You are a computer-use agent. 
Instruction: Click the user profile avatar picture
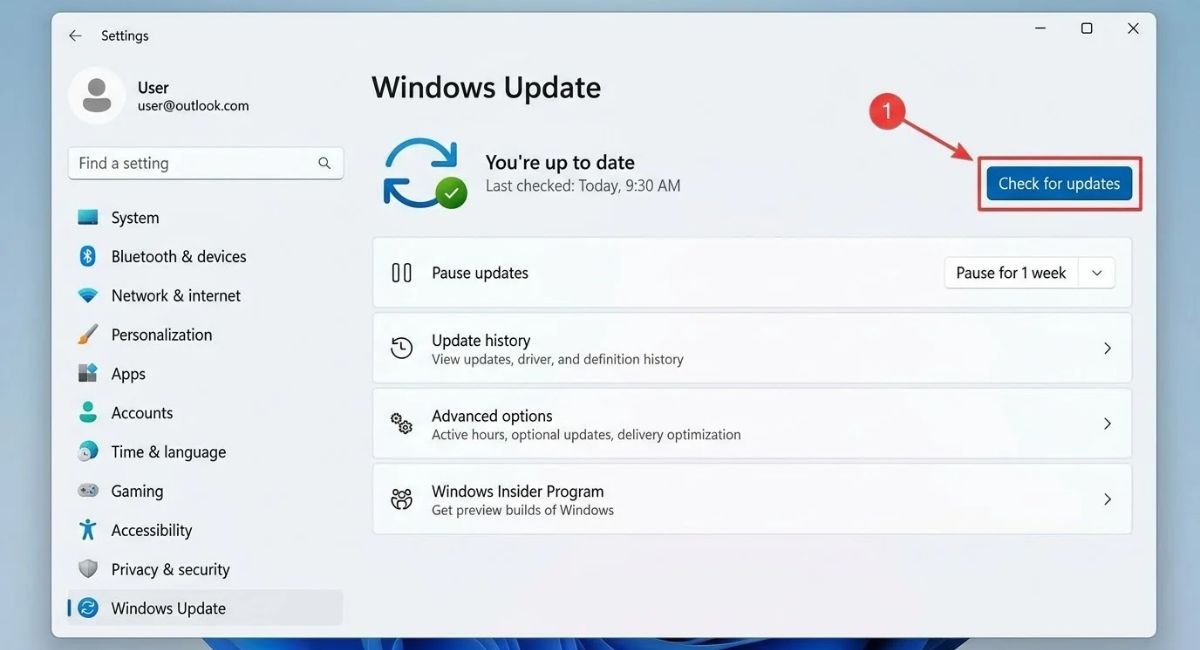click(97, 96)
